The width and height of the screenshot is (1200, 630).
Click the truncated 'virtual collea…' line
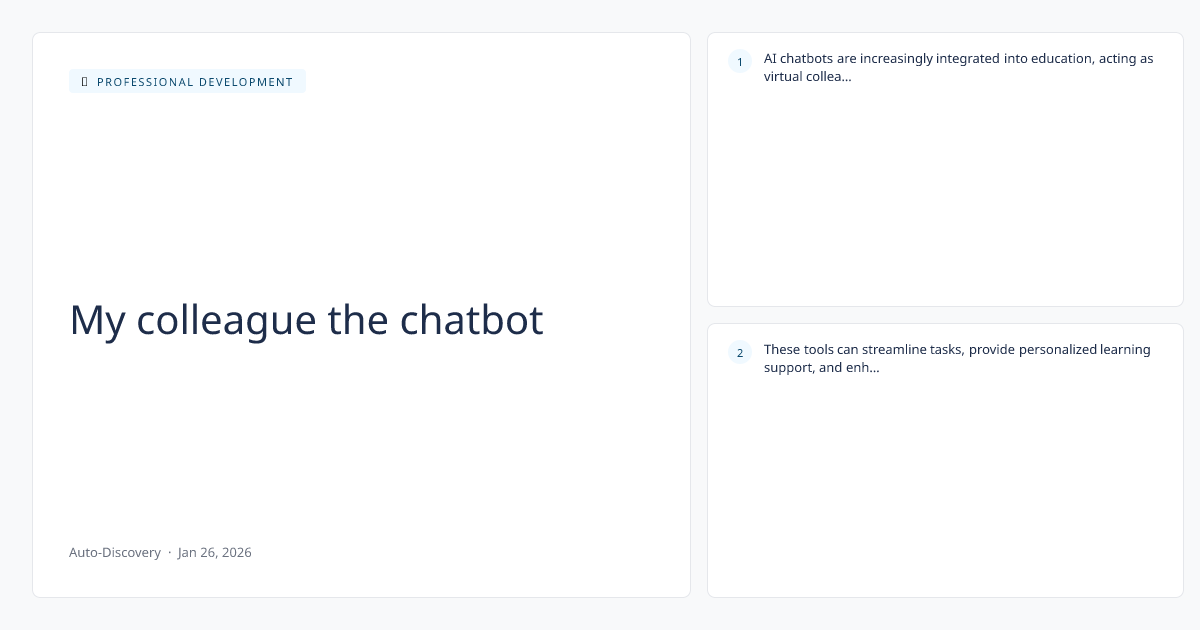pos(807,77)
